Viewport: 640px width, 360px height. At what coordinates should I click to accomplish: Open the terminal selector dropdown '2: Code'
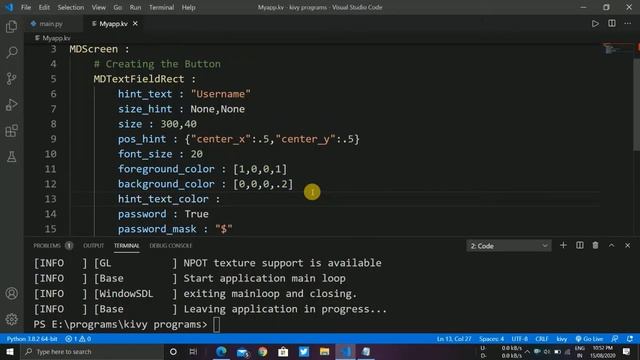(509, 246)
